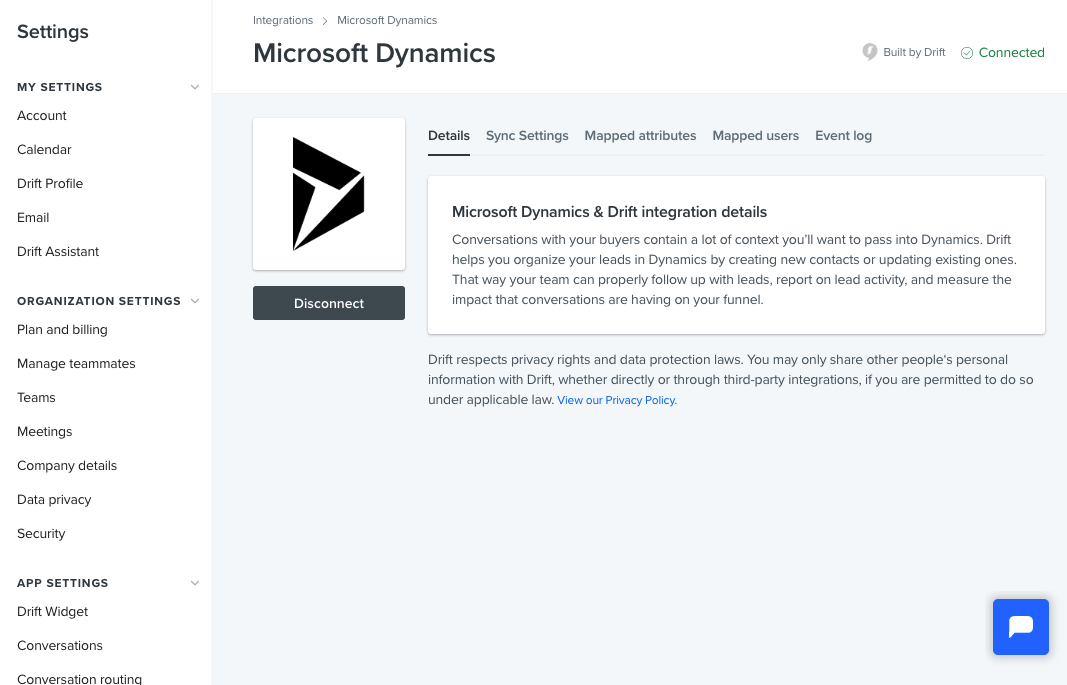This screenshot has height=685, width=1067.
Task: Click the green Connected checkmark icon
Action: click(967, 53)
